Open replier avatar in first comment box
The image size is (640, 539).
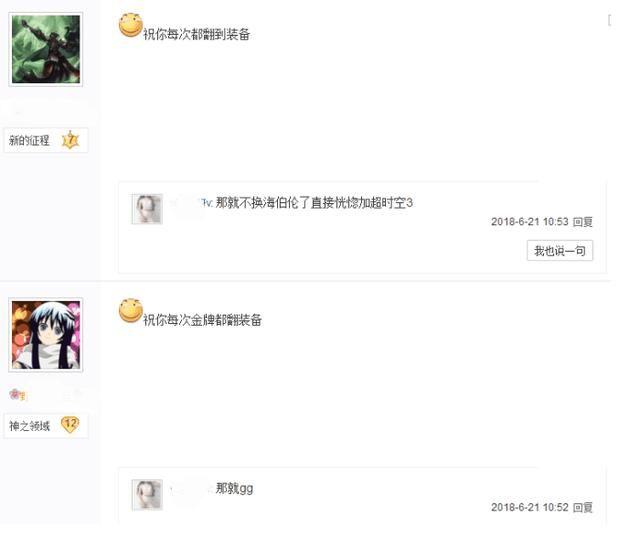pyautogui.click(x=147, y=209)
